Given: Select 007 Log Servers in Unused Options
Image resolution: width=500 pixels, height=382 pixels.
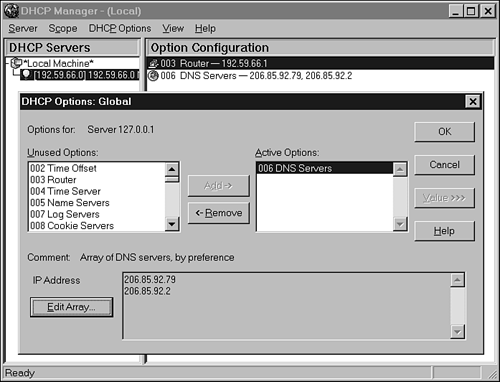Looking at the screenshot, I should [97, 214].
